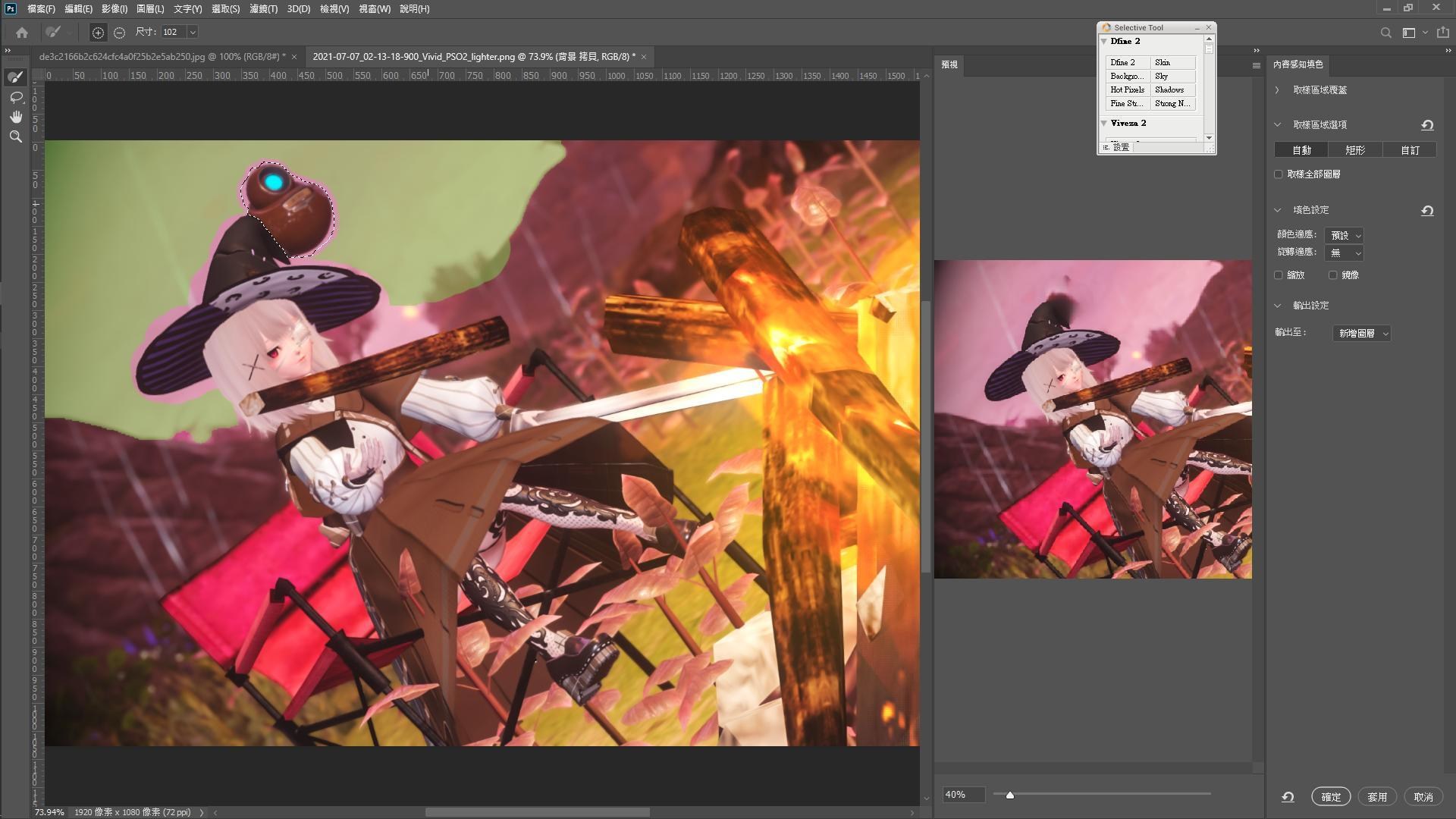Select the Hand tool
1456x819 pixels.
click(16, 117)
